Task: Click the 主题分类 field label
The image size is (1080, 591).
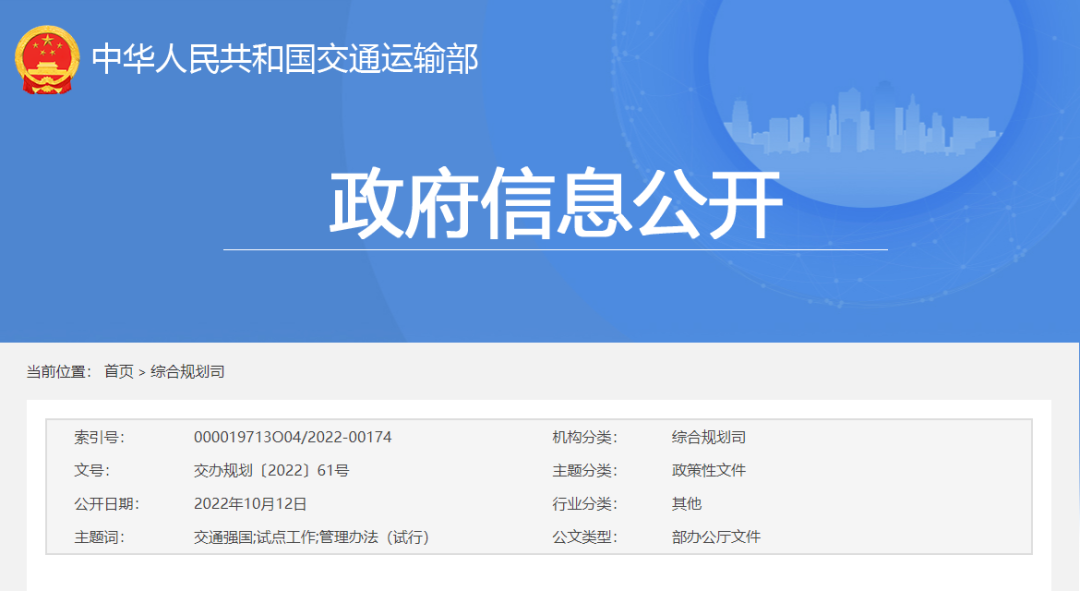Action: (585, 470)
